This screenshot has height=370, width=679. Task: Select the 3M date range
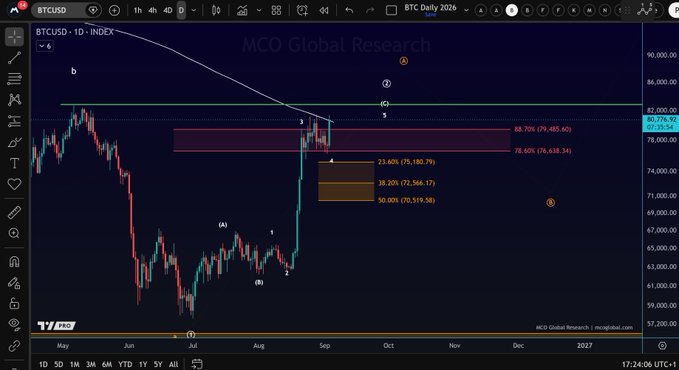click(91, 364)
